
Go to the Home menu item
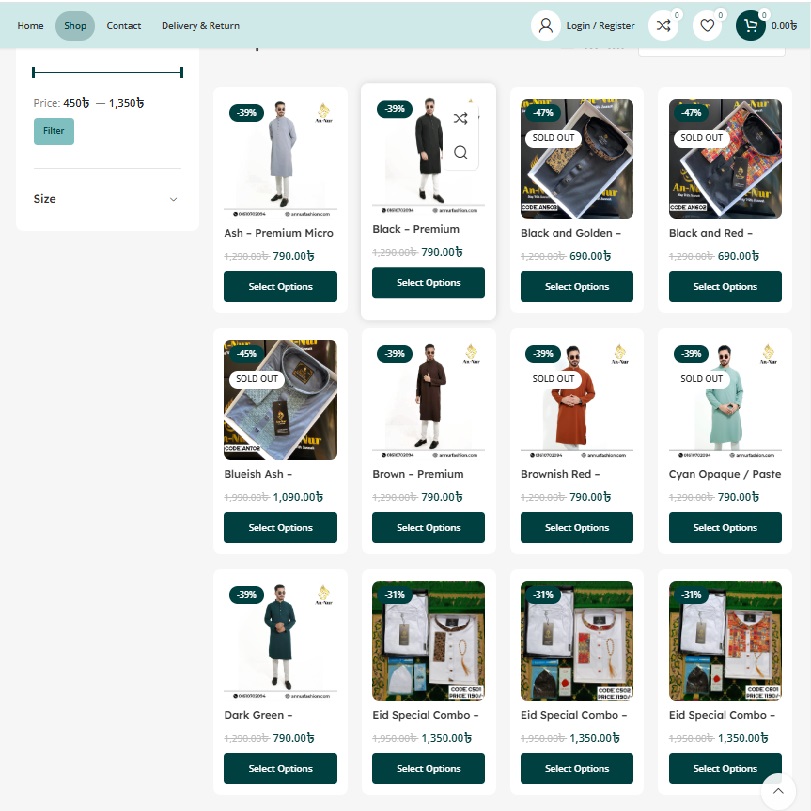coord(30,26)
